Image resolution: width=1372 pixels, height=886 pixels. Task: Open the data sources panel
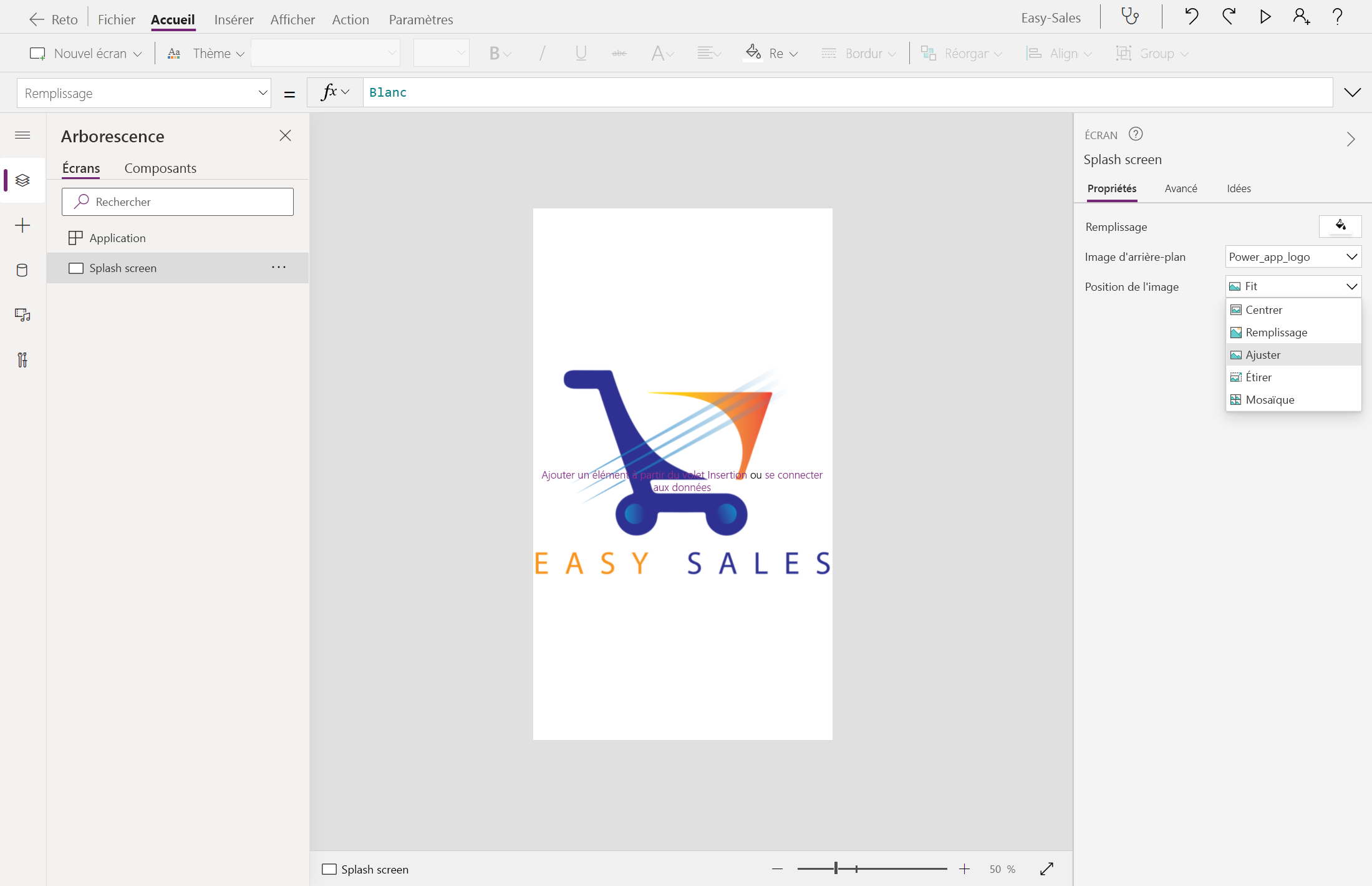point(22,270)
